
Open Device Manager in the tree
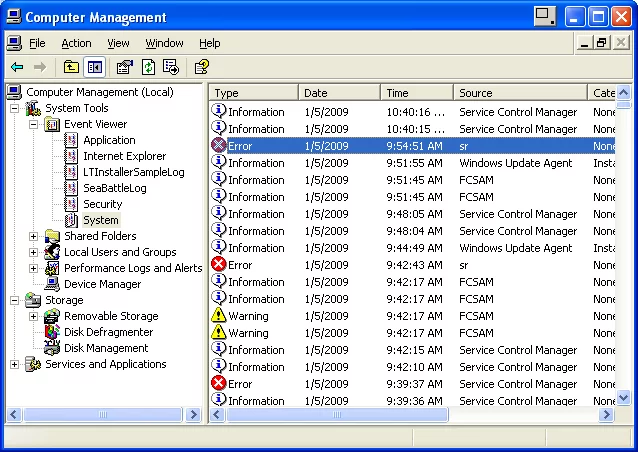point(102,284)
